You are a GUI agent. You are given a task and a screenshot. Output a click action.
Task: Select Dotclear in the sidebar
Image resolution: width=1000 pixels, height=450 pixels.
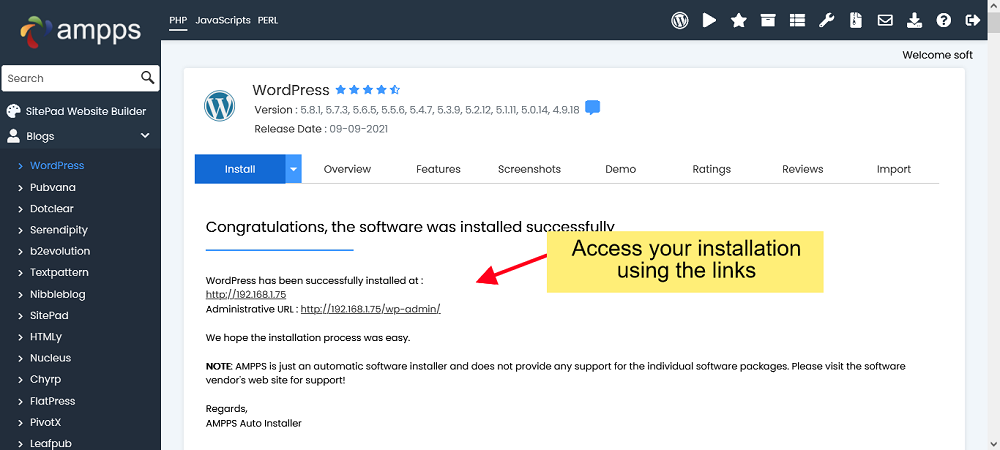[52, 208]
